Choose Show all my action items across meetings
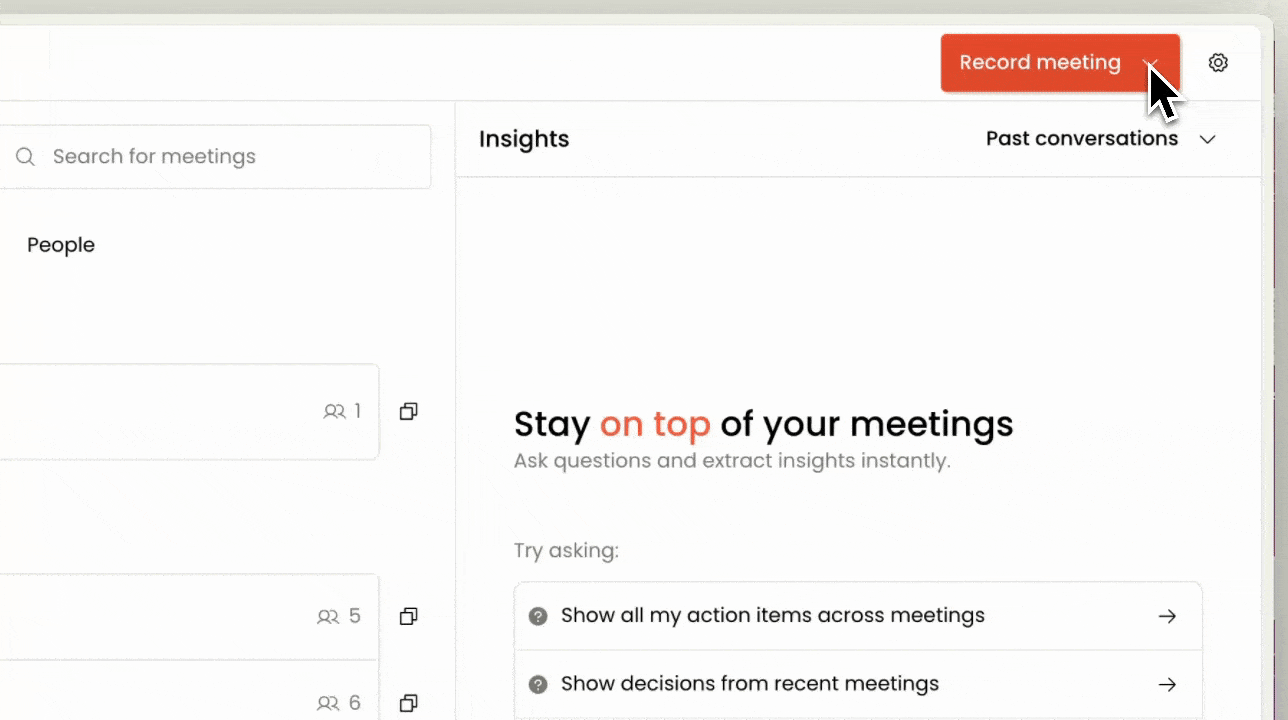Viewport: 1288px width, 720px height. pyautogui.click(x=858, y=616)
